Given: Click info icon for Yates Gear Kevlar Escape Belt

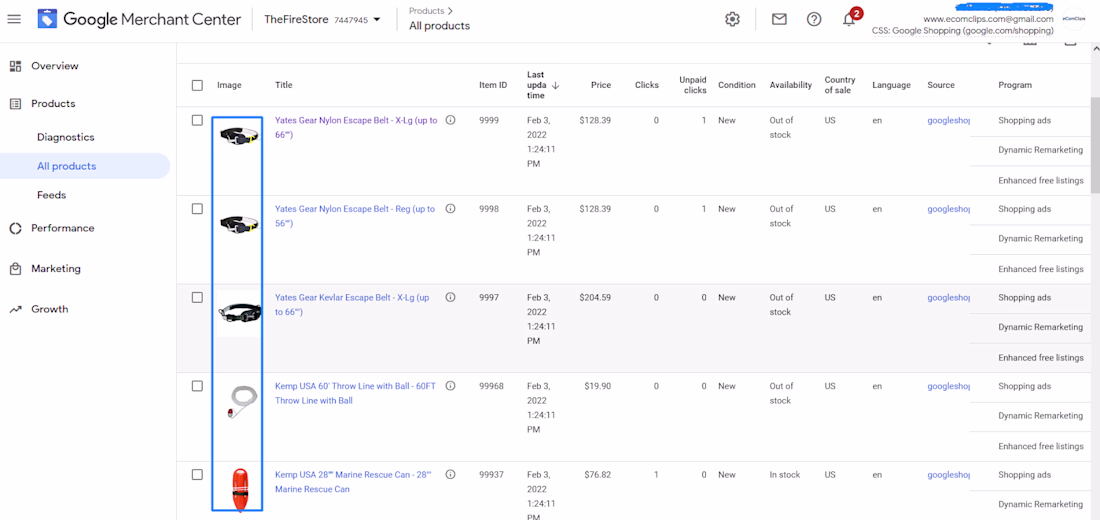Looking at the screenshot, I should [x=450, y=297].
